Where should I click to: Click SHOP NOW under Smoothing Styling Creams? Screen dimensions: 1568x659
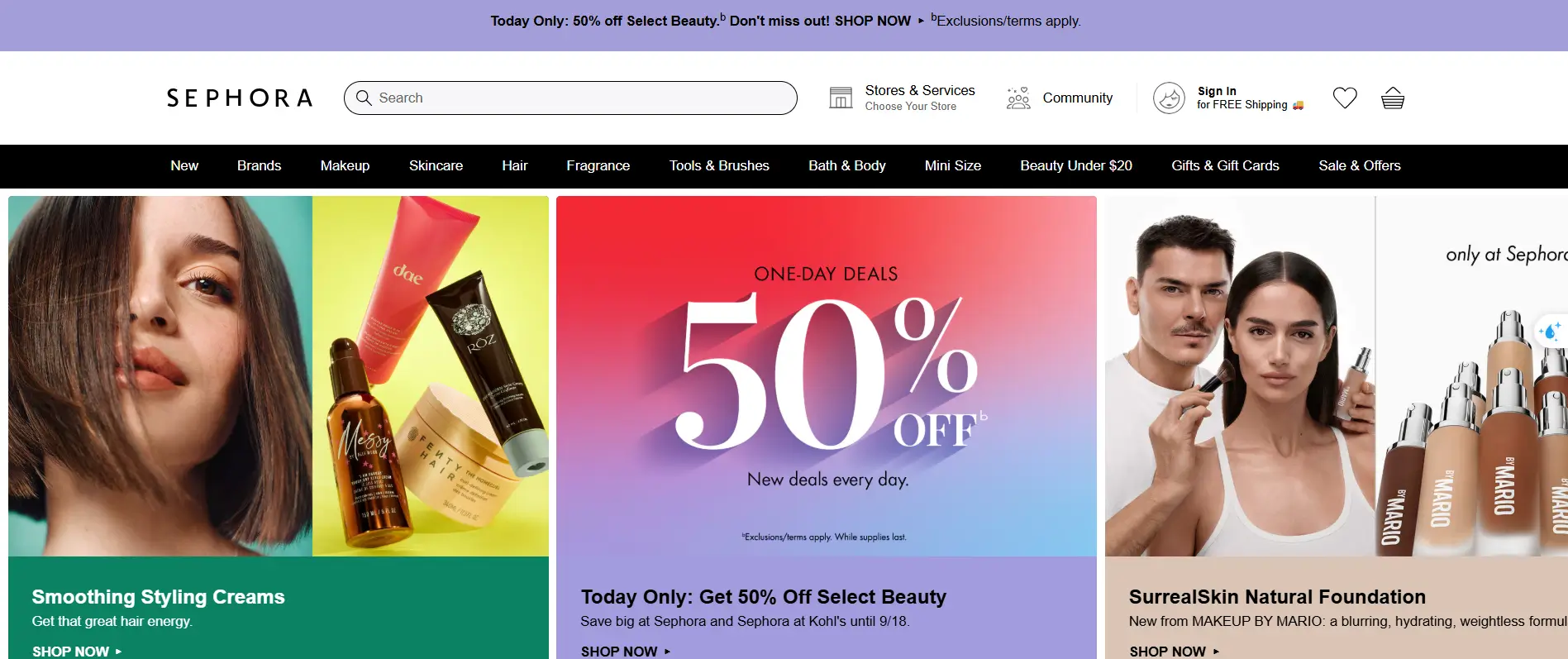77,652
